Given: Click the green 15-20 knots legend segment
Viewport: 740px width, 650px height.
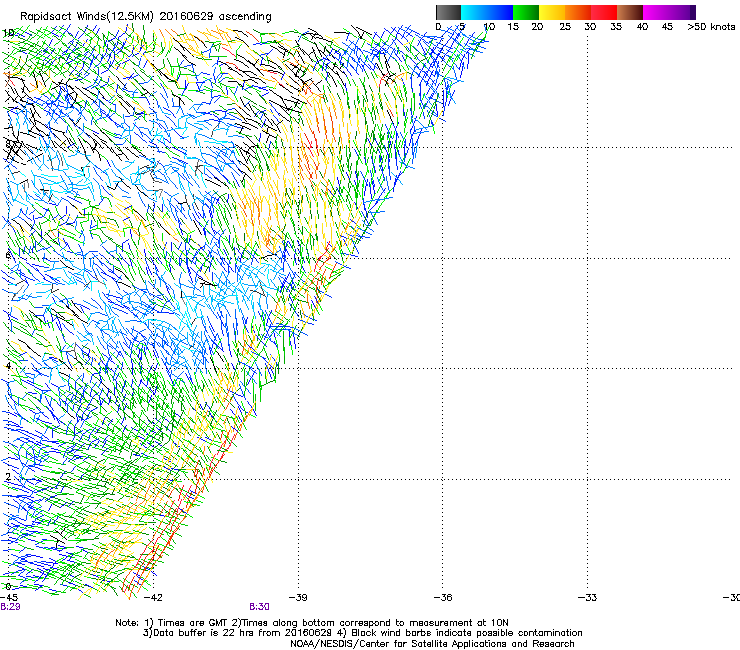Looking at the screenshot, I should [x=526, y=12].
